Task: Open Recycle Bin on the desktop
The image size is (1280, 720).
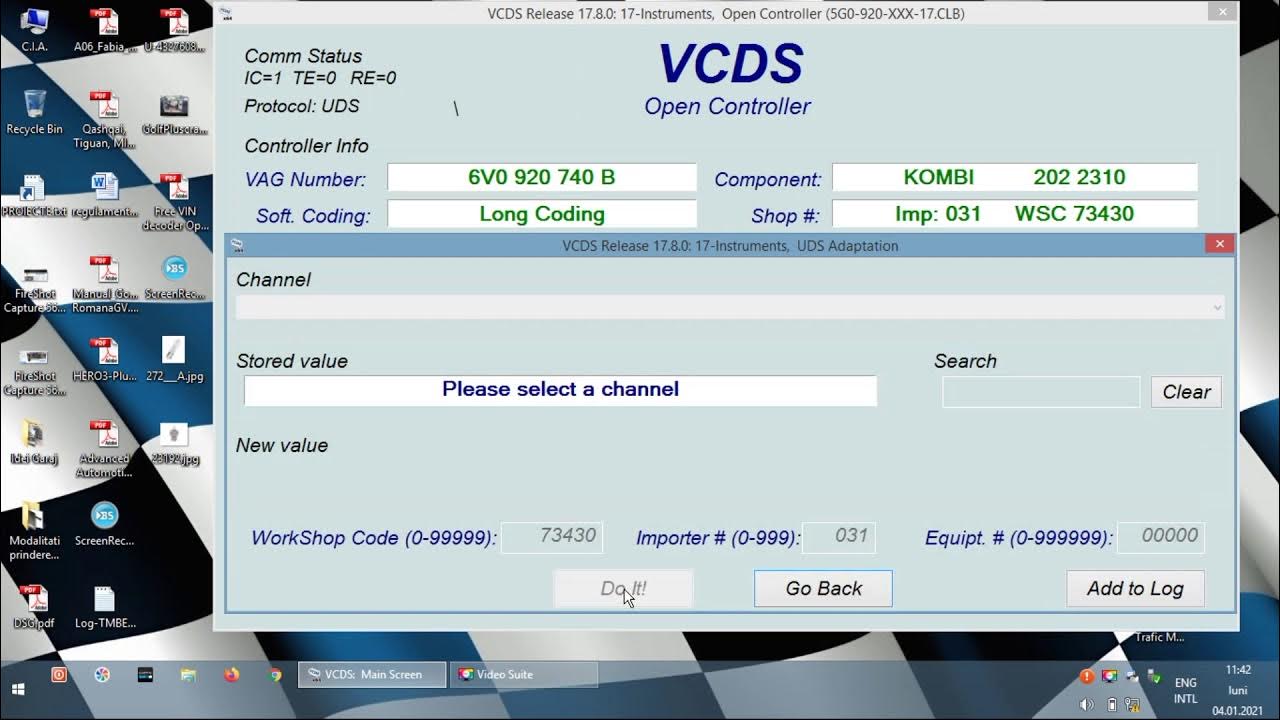Action: (34, 112)
